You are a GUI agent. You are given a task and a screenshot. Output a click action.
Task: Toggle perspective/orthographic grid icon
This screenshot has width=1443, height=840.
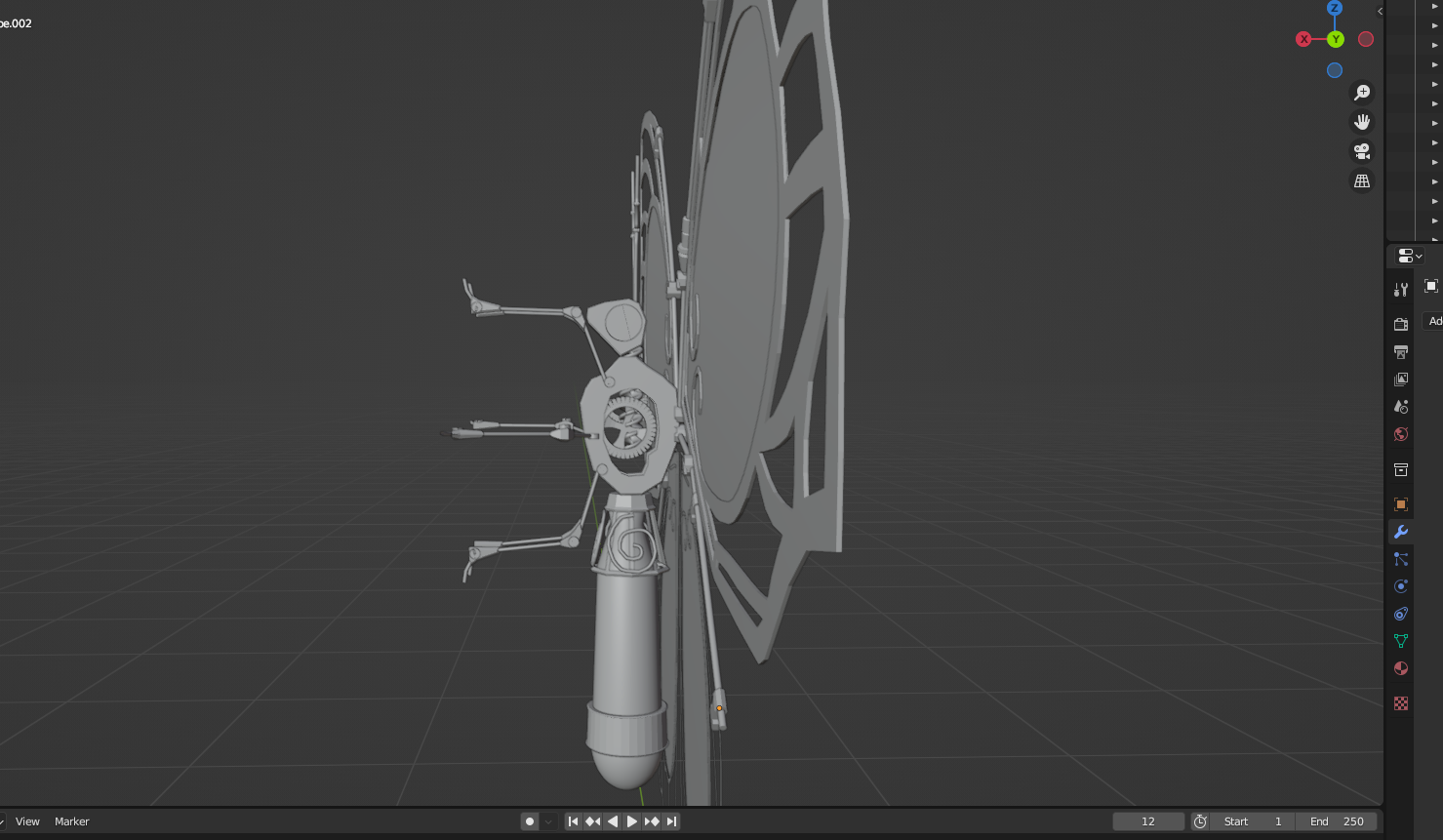pos(1362,180)
